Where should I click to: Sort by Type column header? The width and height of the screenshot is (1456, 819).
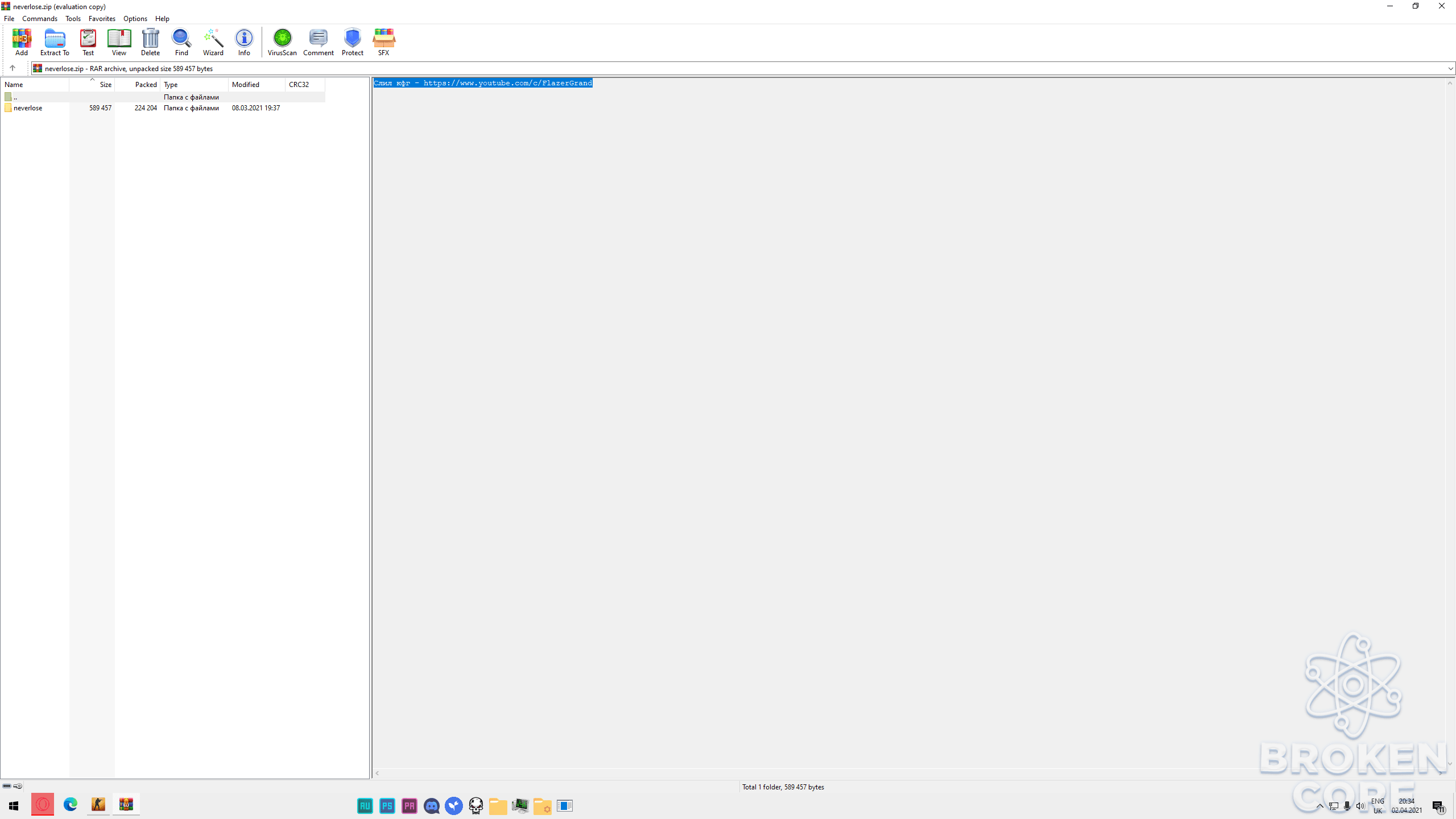coord(194,84)
